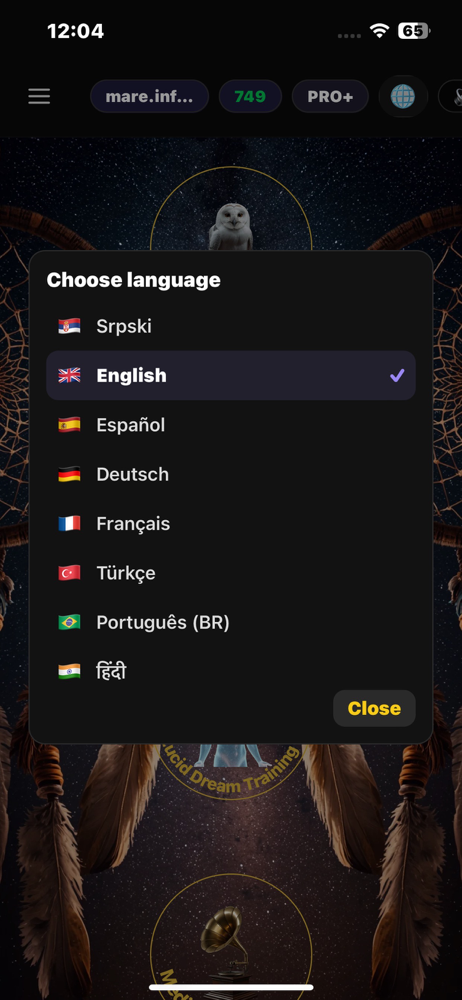Select Türkçe from language list
The height and width of the screenshot is (1000, 462).
(x=231, y=573)
